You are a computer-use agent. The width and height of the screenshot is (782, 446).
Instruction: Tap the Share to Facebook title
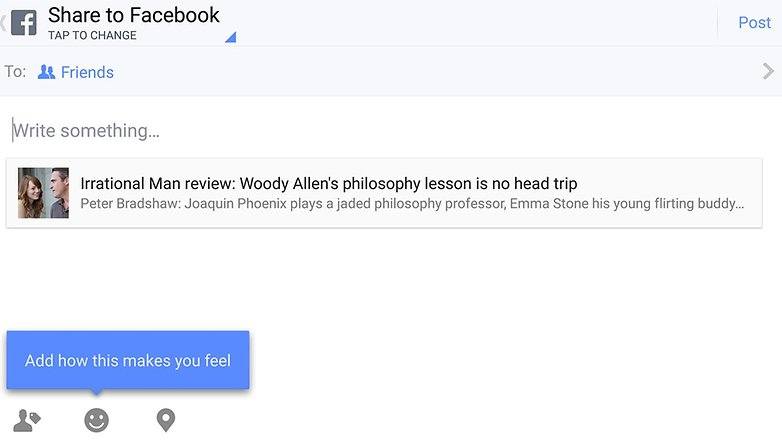134,15
